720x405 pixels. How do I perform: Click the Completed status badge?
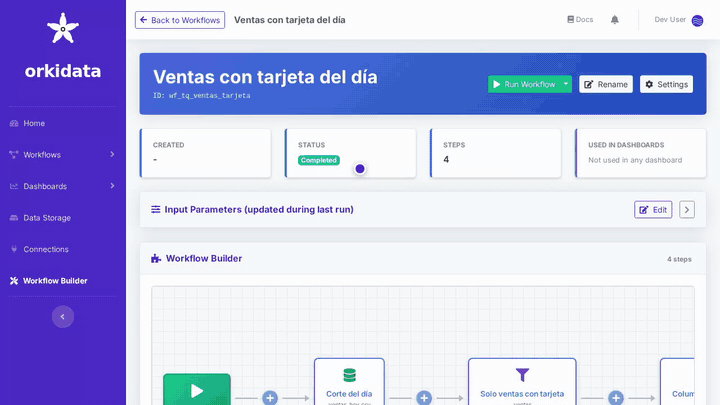(x=319, y=160)
